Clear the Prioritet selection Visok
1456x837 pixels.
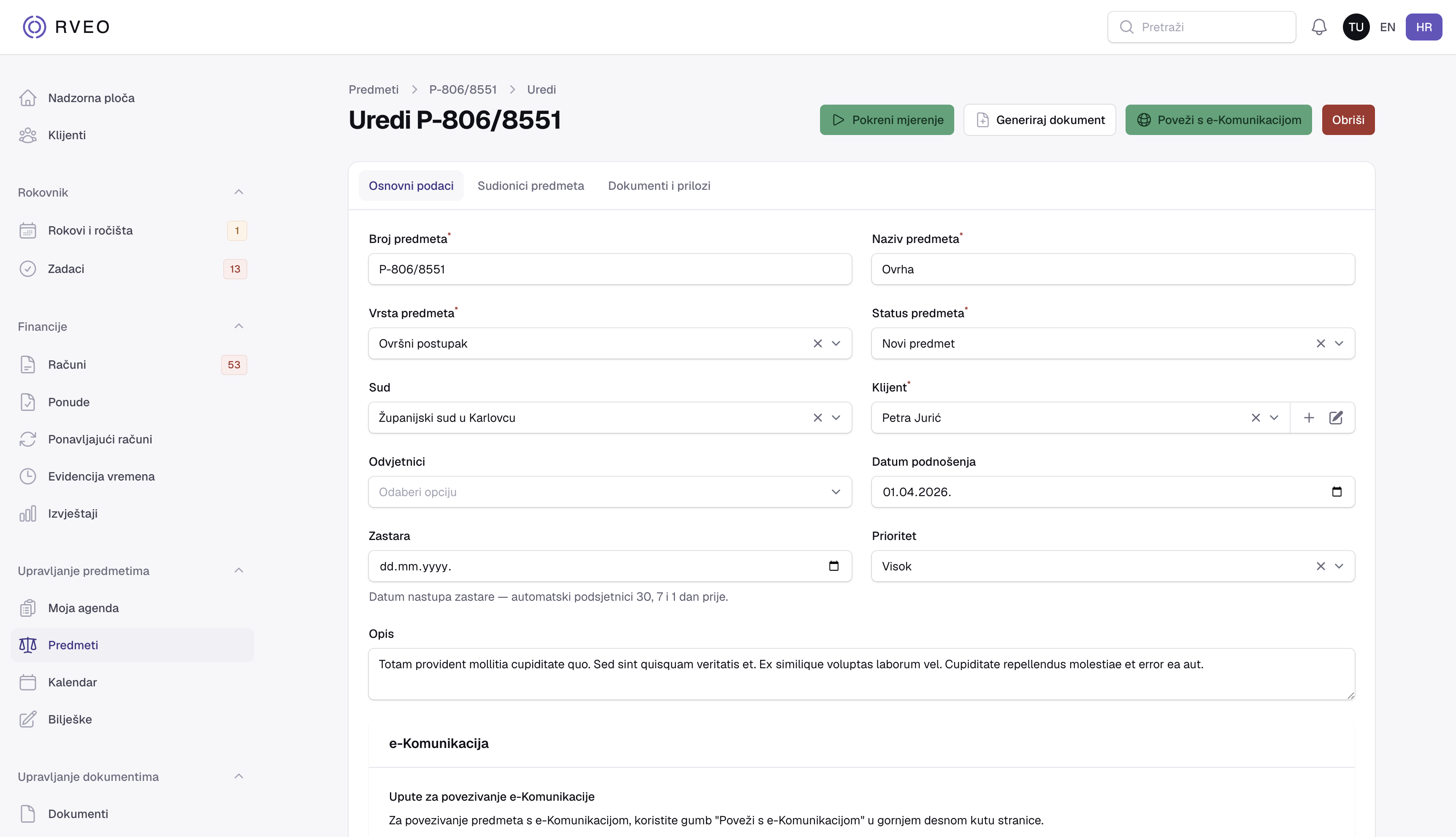pyautogui.click(x=1320, y=566)
